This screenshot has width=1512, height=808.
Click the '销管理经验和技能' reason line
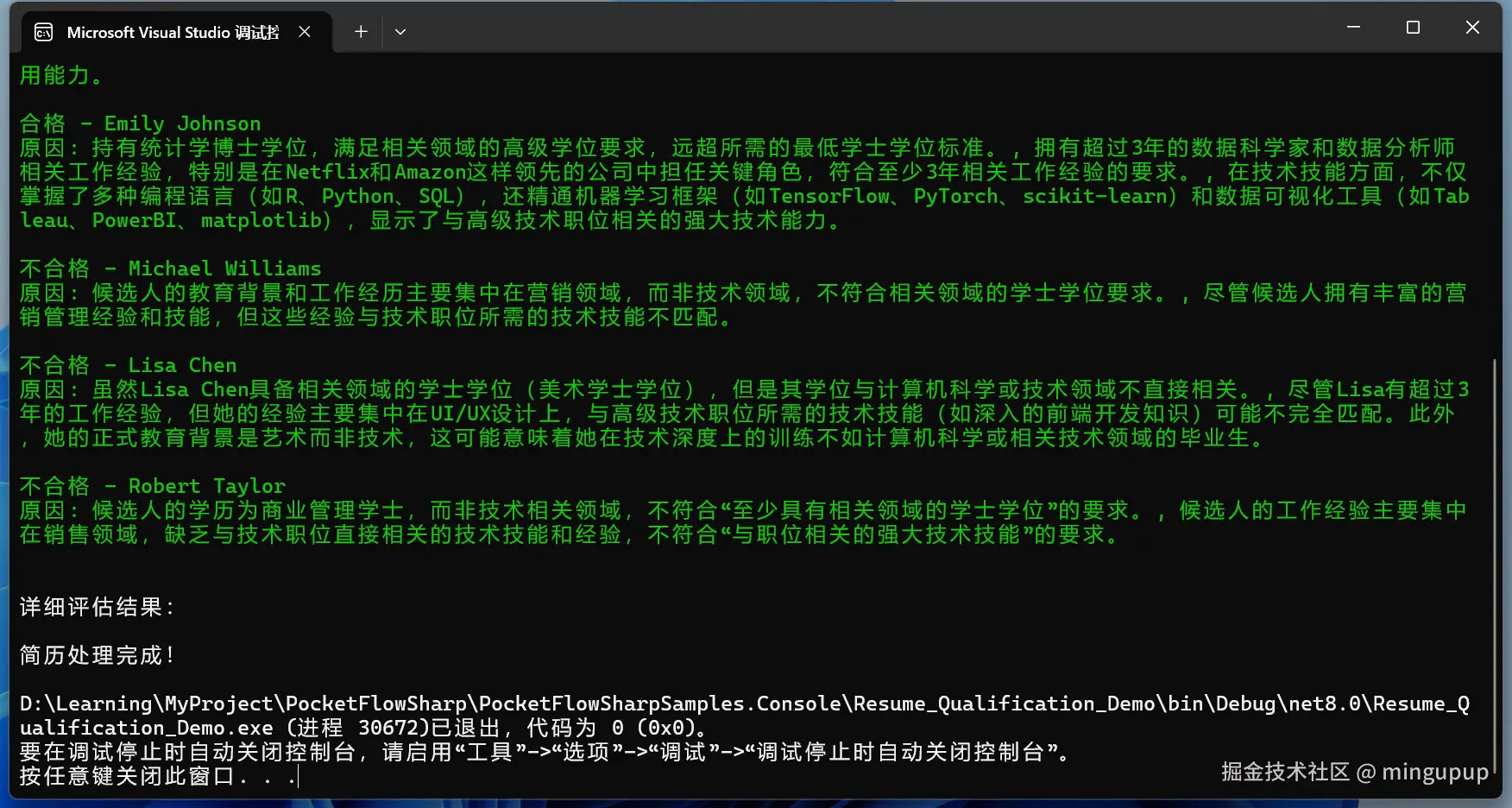[x=377, y=317]
